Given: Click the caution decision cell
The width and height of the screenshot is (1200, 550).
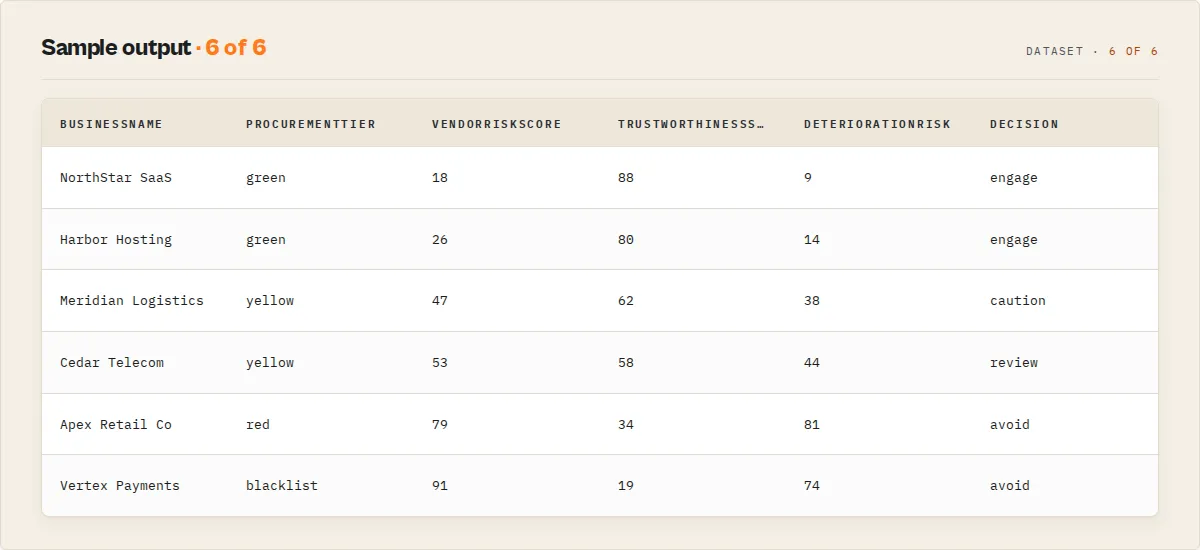Looking at the screenshot, I should (x=1018, y=301).
